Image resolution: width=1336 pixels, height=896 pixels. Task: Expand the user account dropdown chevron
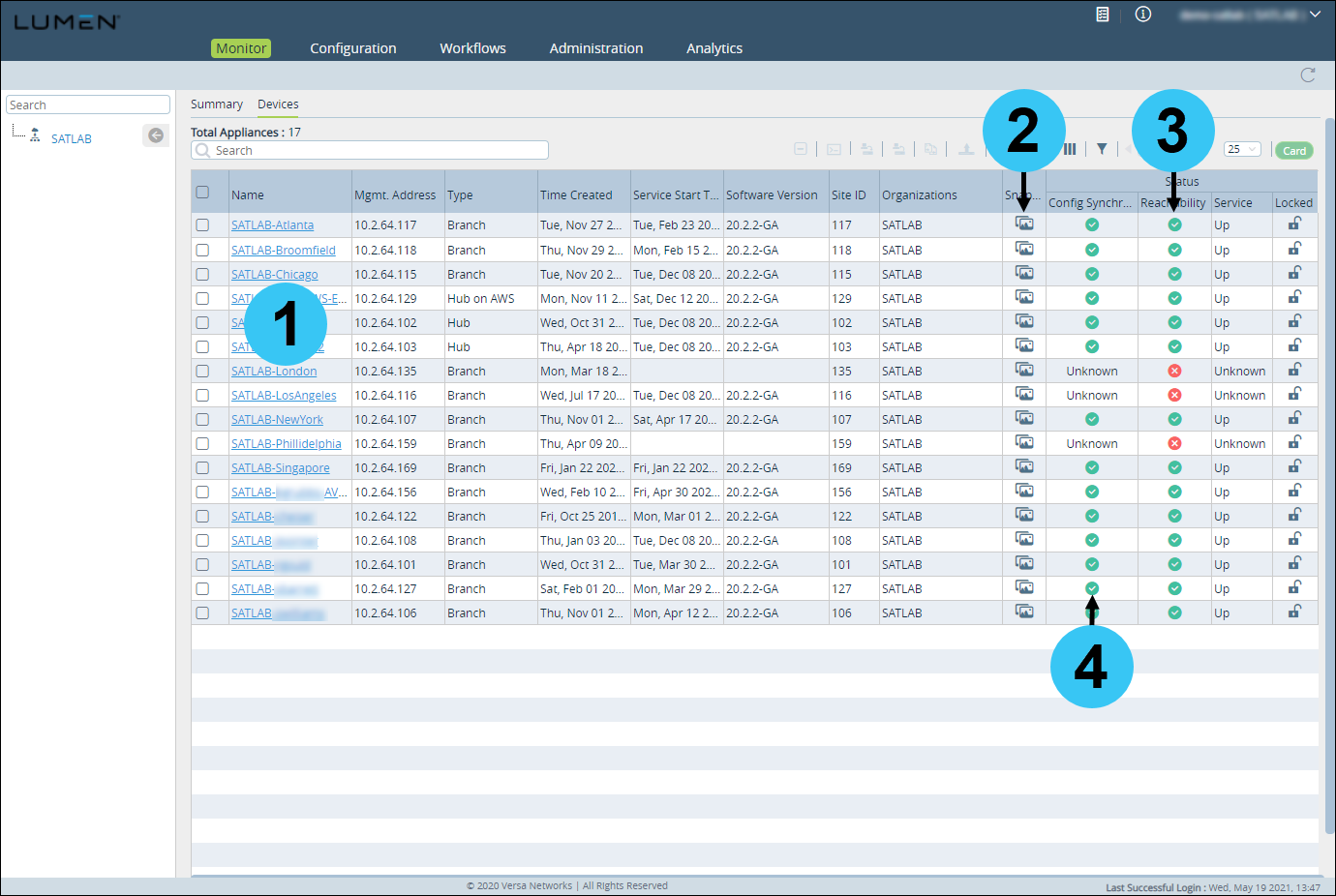coord(1315,15)
